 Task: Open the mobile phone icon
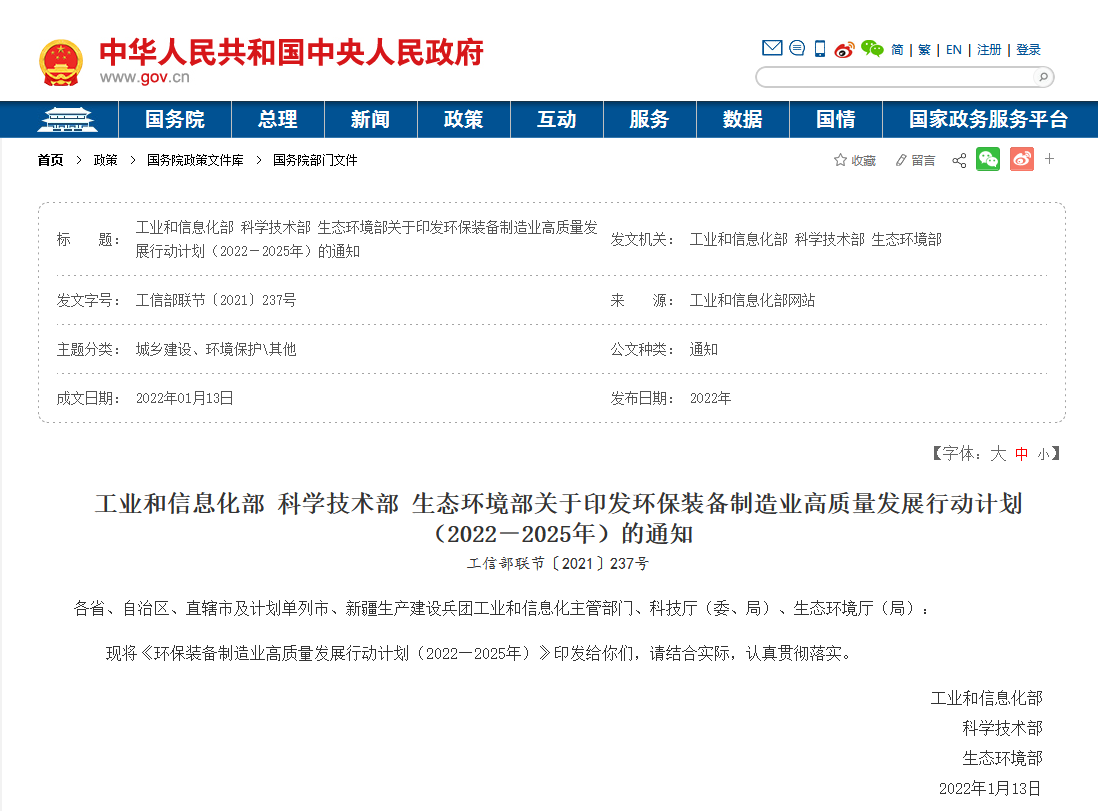point(820,48)
